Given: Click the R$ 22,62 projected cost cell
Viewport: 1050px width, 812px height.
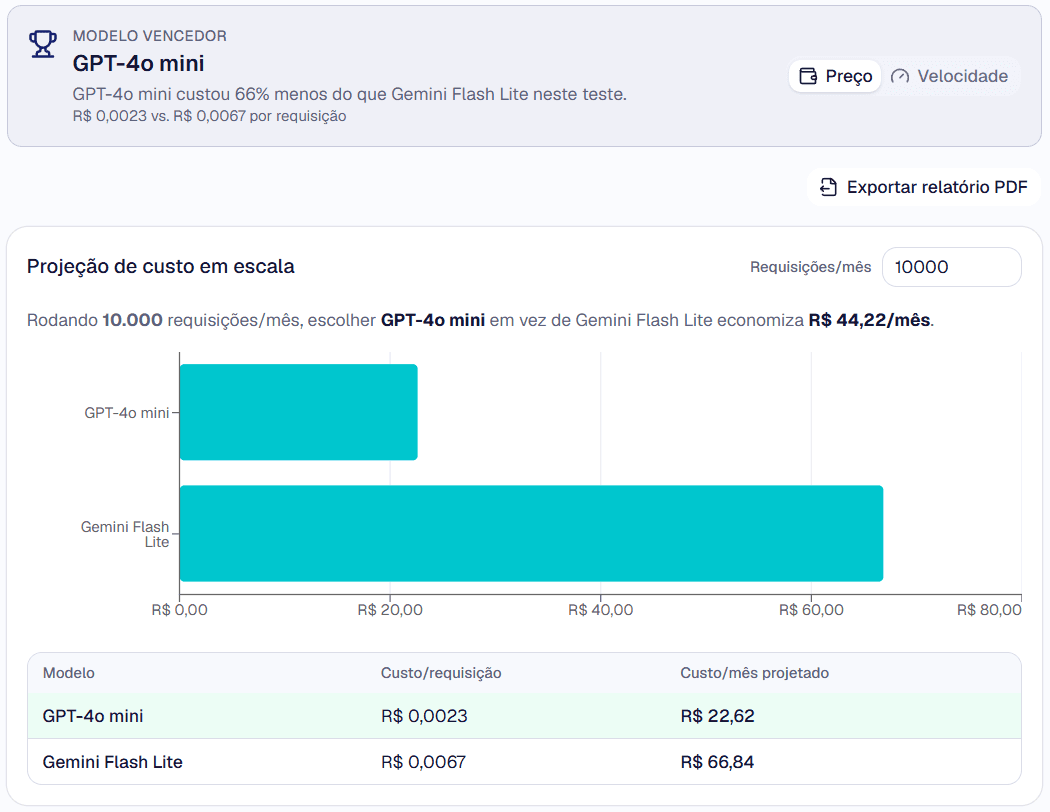Looking at the screenshot, I should pos(717,716).
